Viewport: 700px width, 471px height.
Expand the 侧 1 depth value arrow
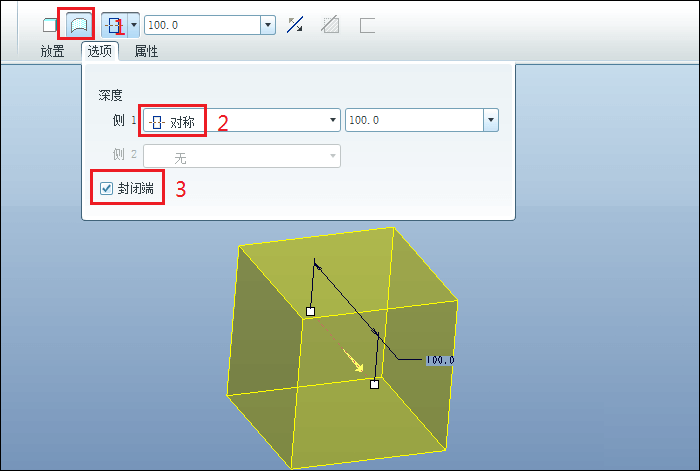[x=491, y=120]
